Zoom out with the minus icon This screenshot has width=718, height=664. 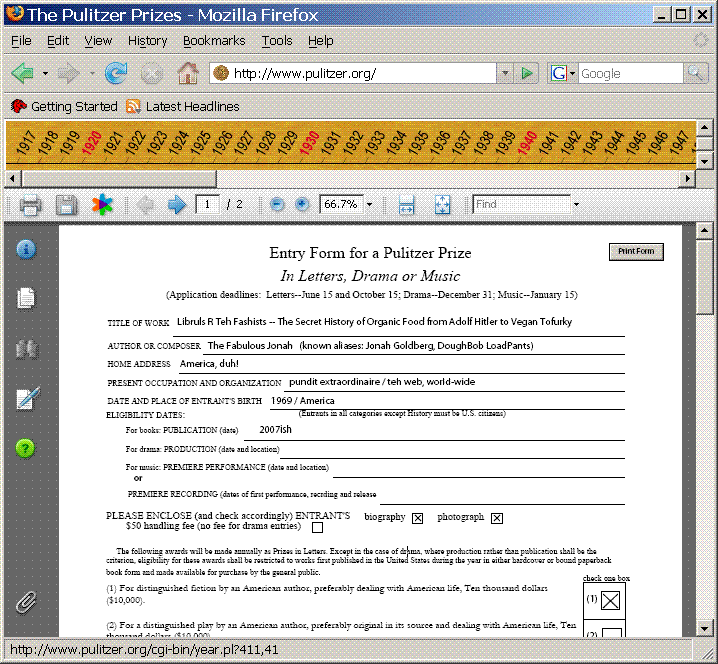tap(277, 204)
